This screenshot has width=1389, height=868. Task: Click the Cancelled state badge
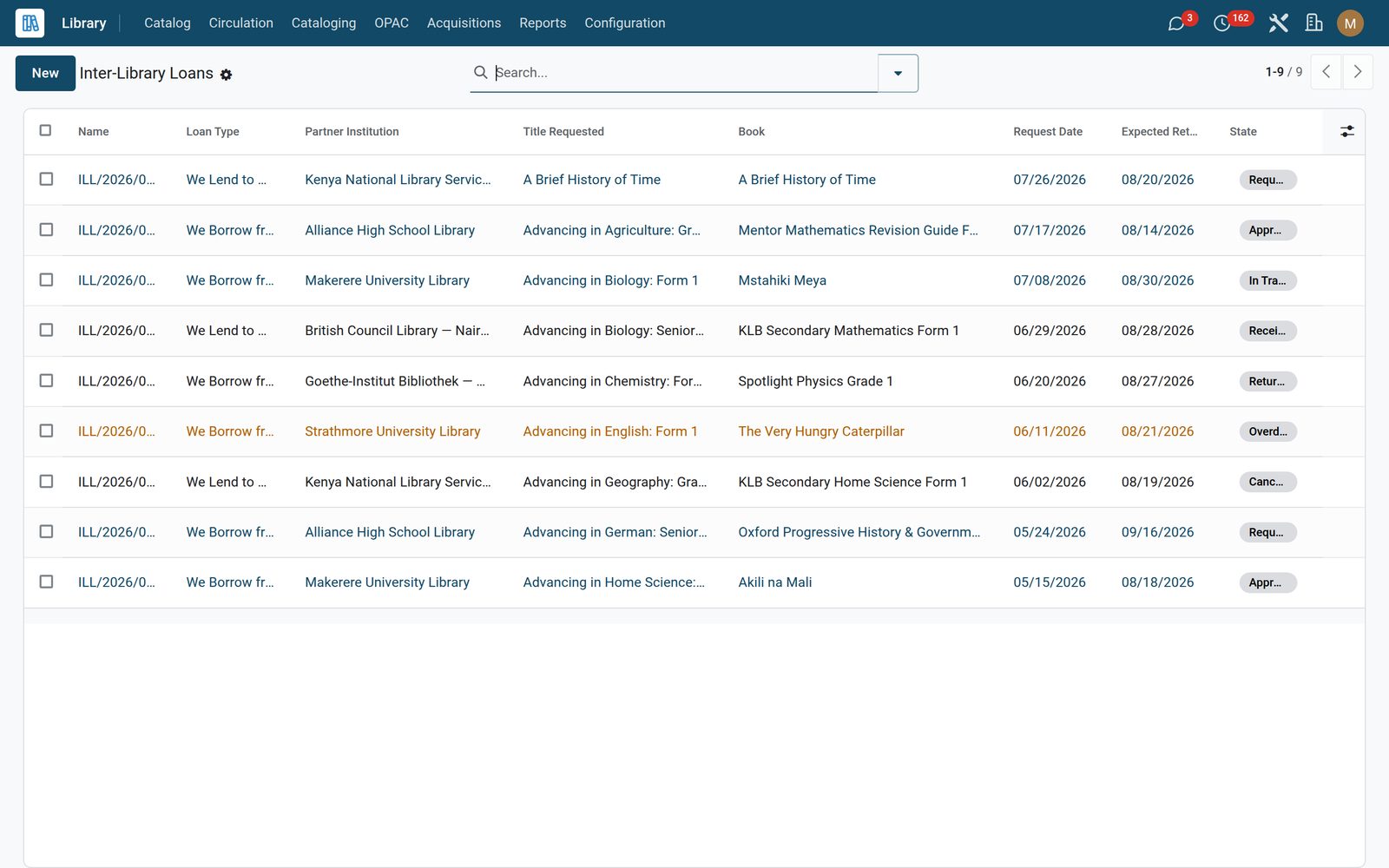1267,482
